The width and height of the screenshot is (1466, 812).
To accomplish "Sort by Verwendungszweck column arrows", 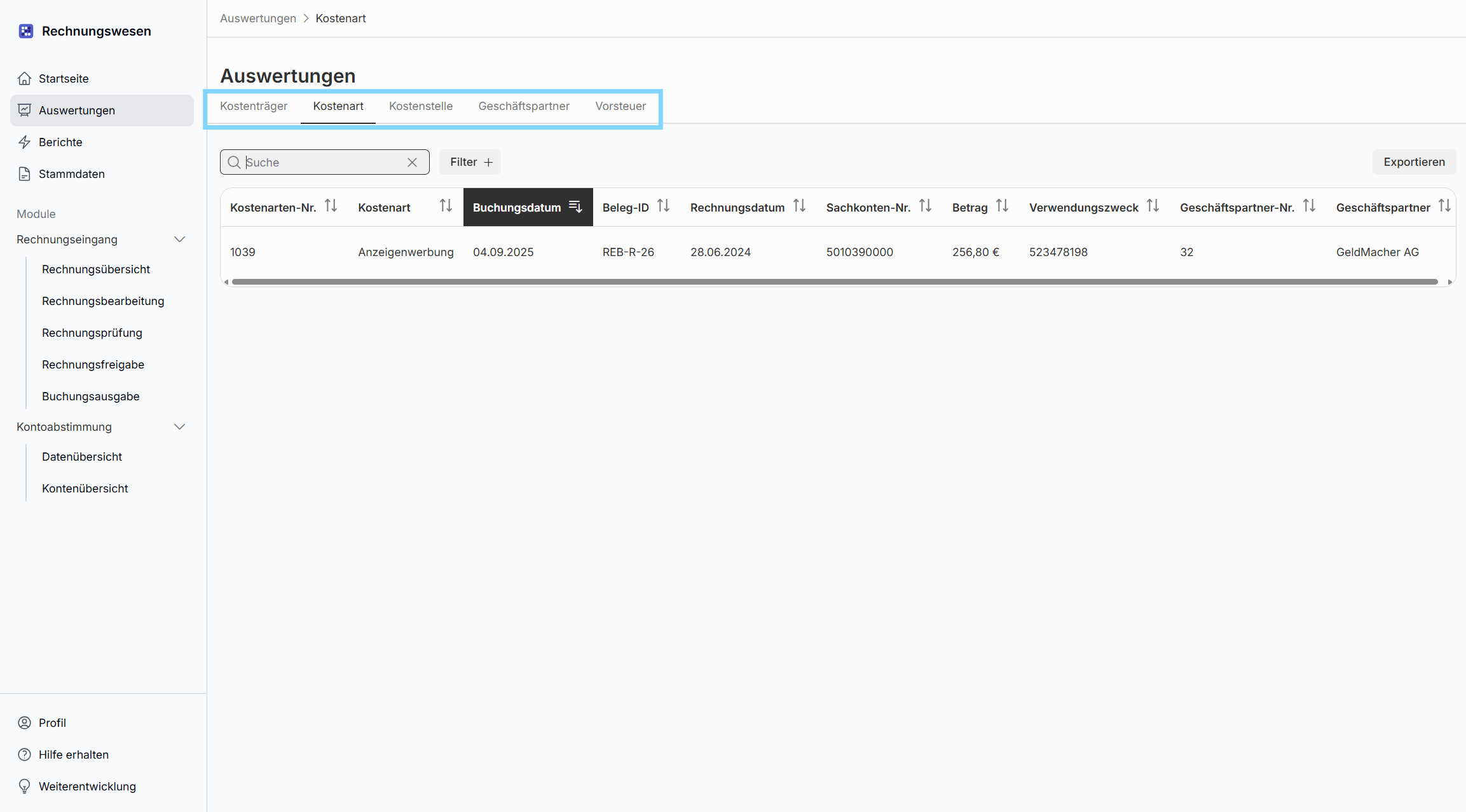I will pos(1153,206).
